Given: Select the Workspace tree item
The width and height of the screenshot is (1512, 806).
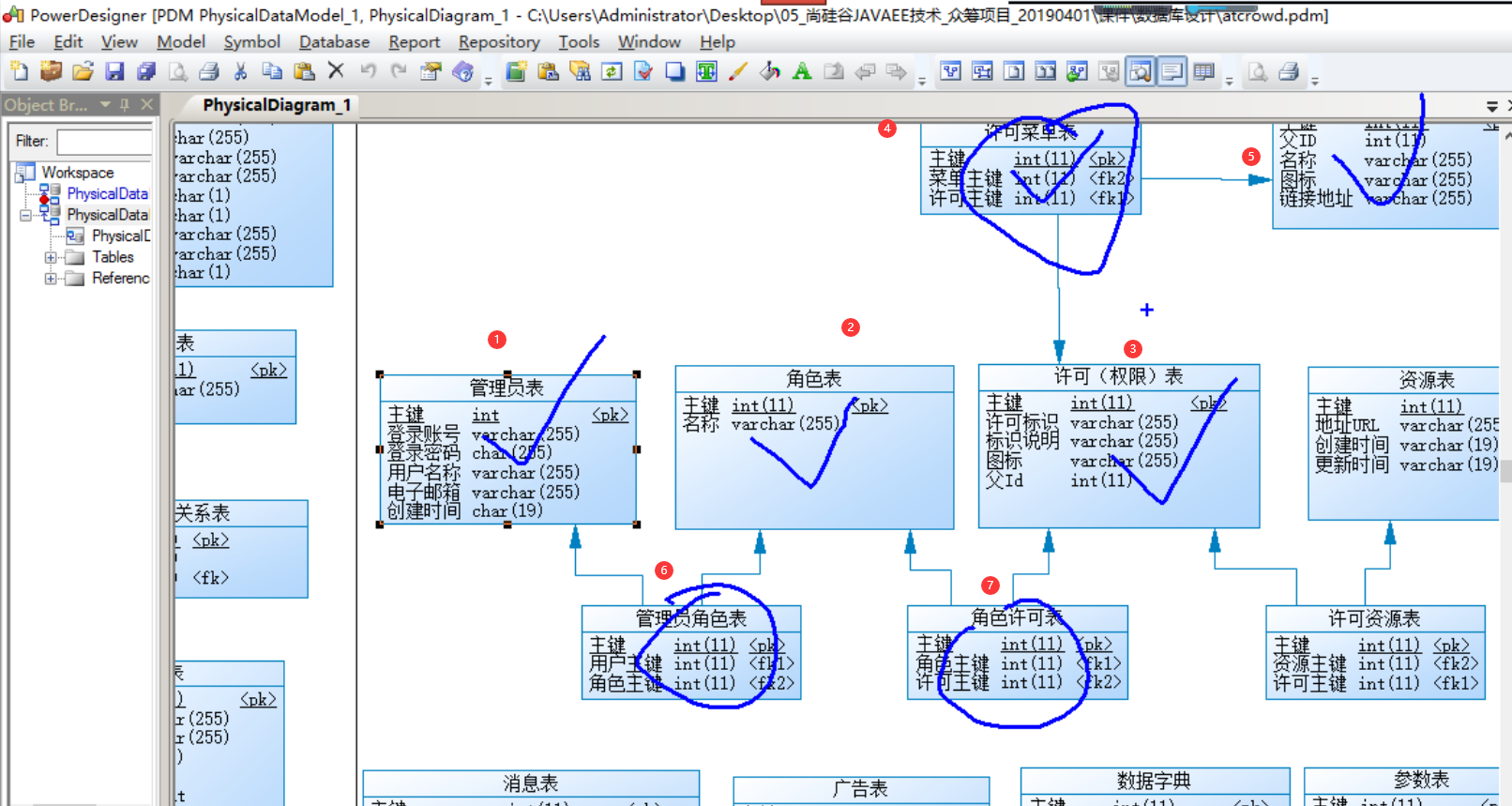Looking at the screenshot, I should tap(77, 173).
